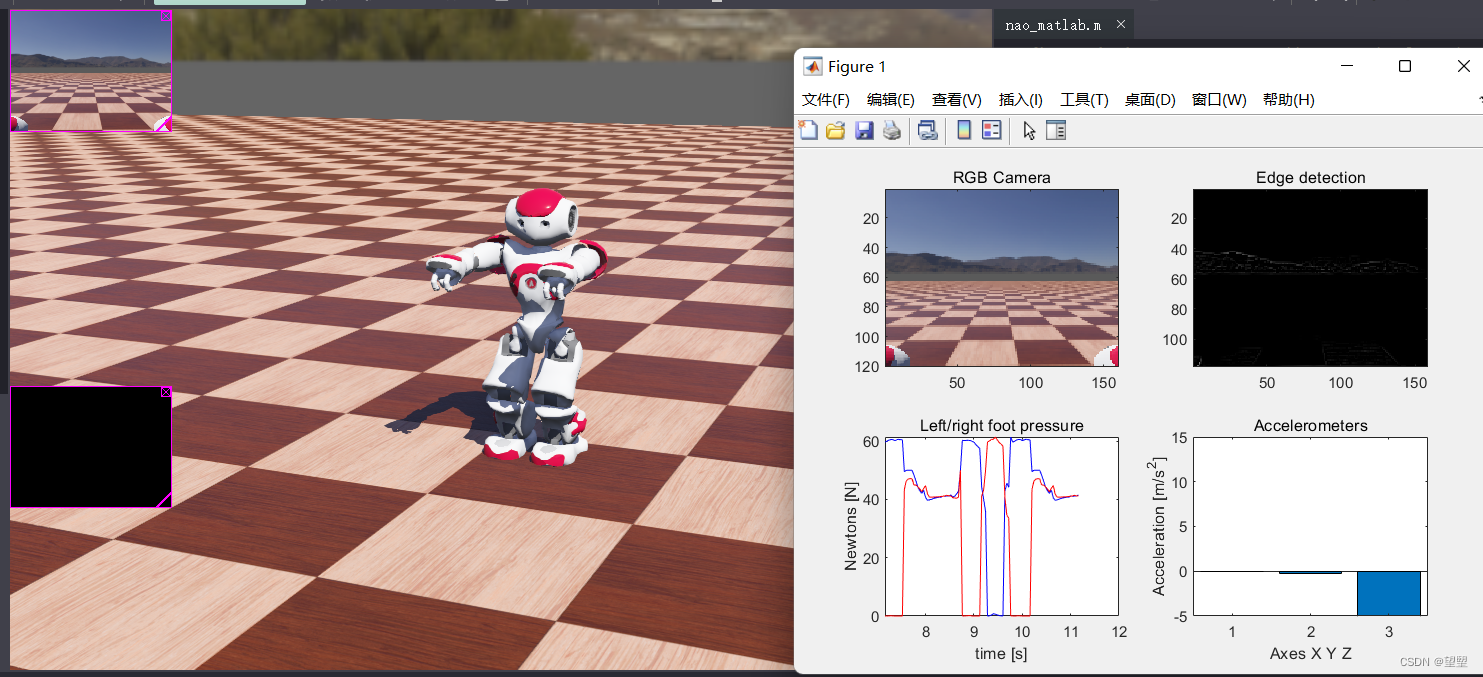
Task: Open a saved figure file
Action: pos(835,130)
